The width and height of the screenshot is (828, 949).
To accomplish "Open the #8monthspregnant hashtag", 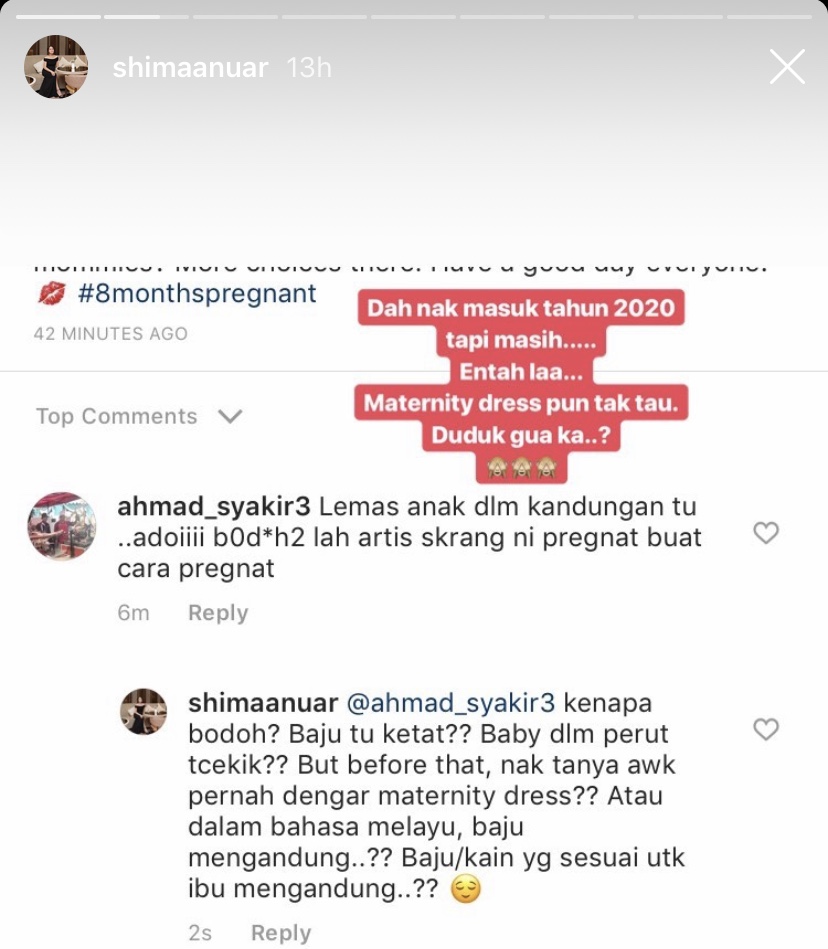I will click(197, 294).
